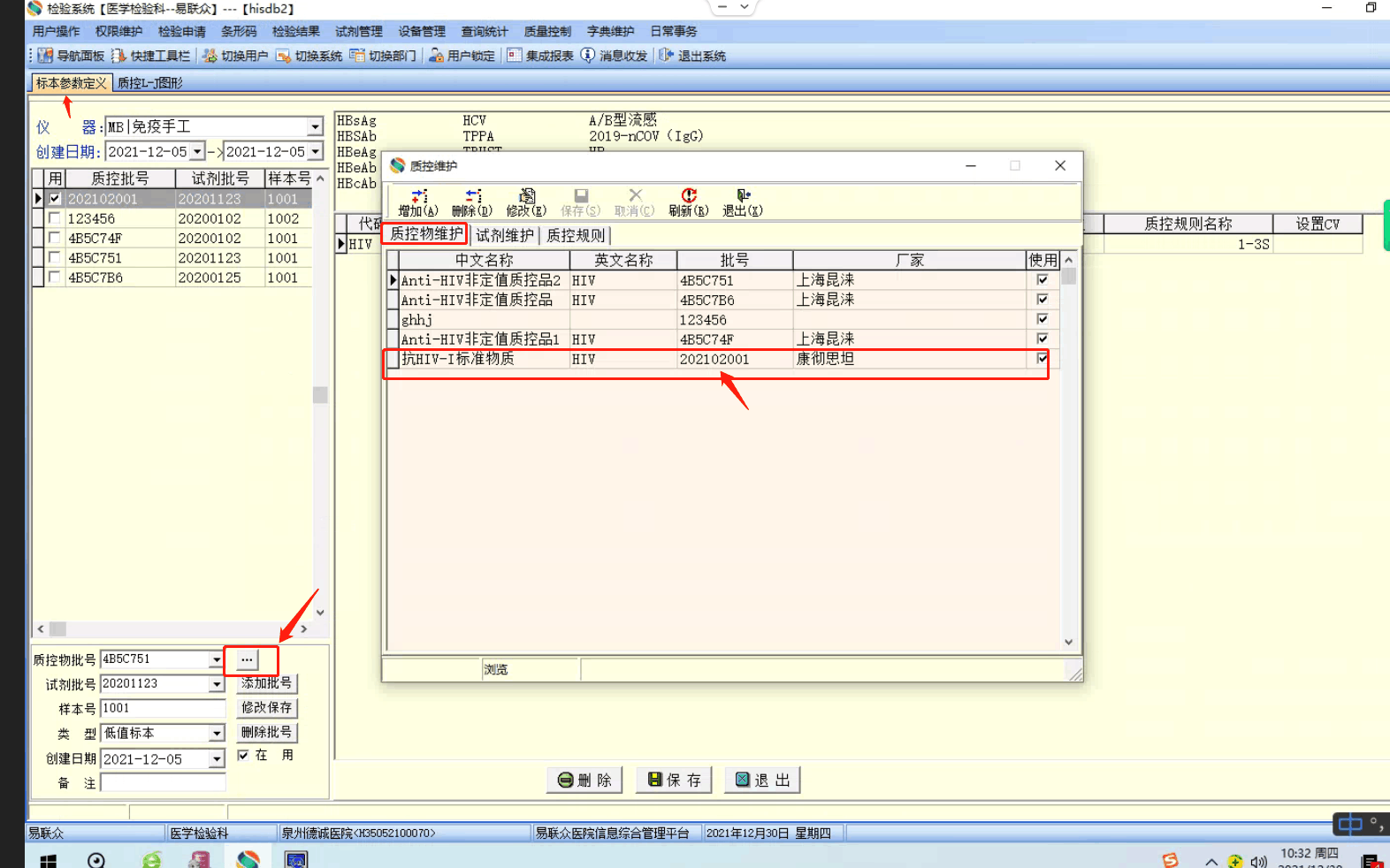Toggle 使用 for 抗HIV-I标准物质

(1042, 359)
